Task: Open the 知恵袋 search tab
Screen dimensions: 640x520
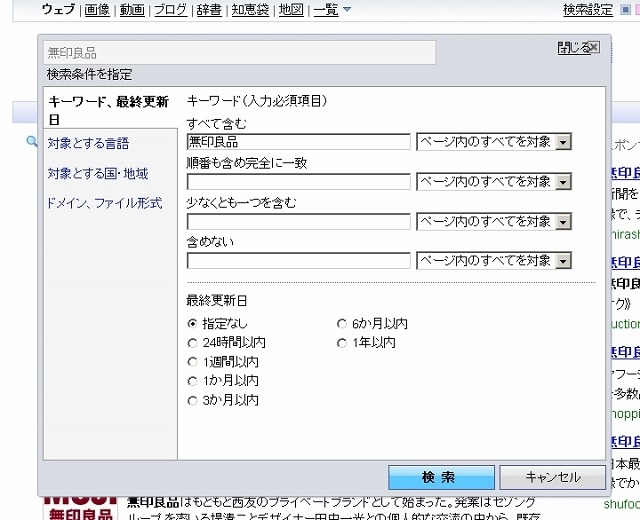Action: tap(250, 9)
